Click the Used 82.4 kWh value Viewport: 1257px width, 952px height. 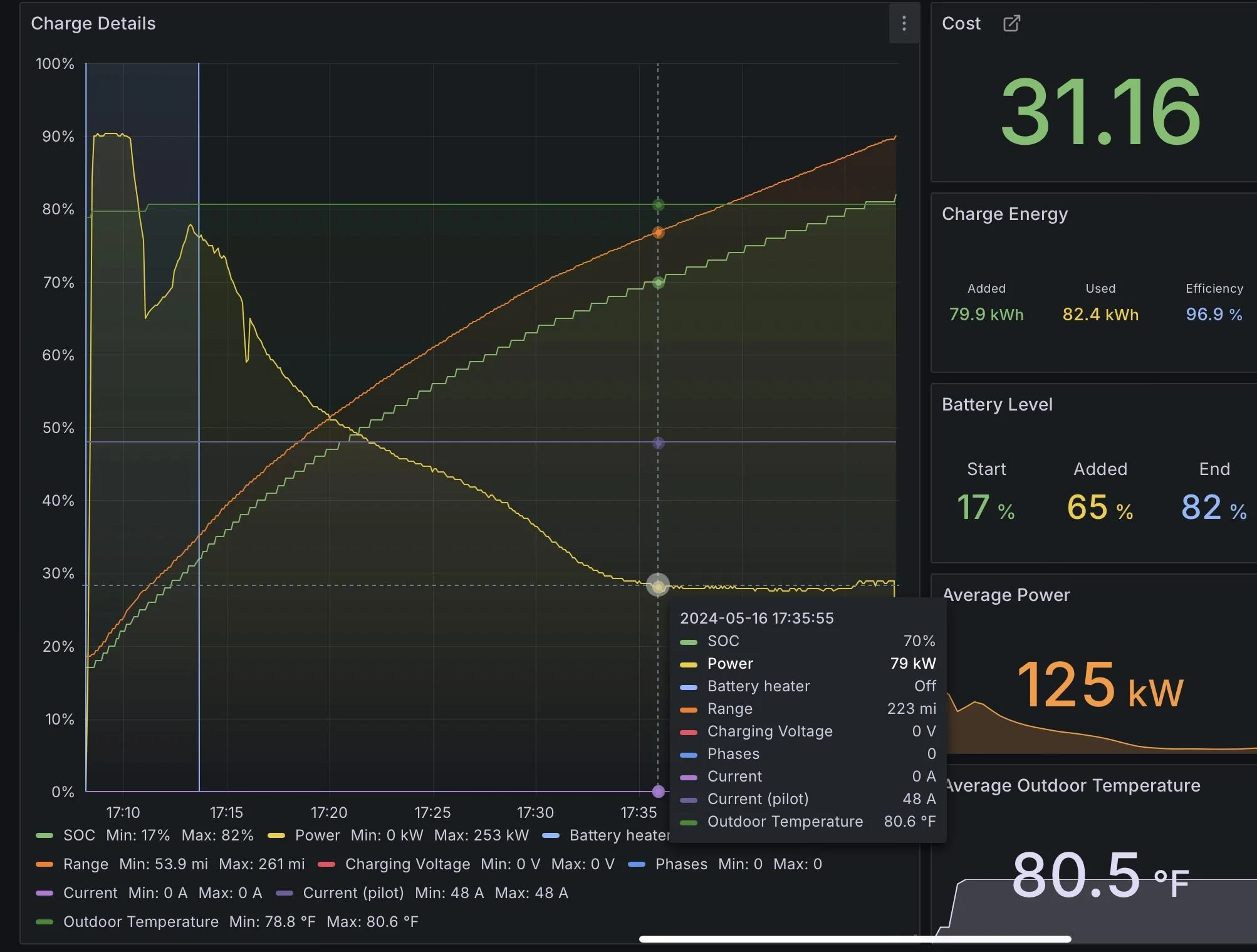1100,315
